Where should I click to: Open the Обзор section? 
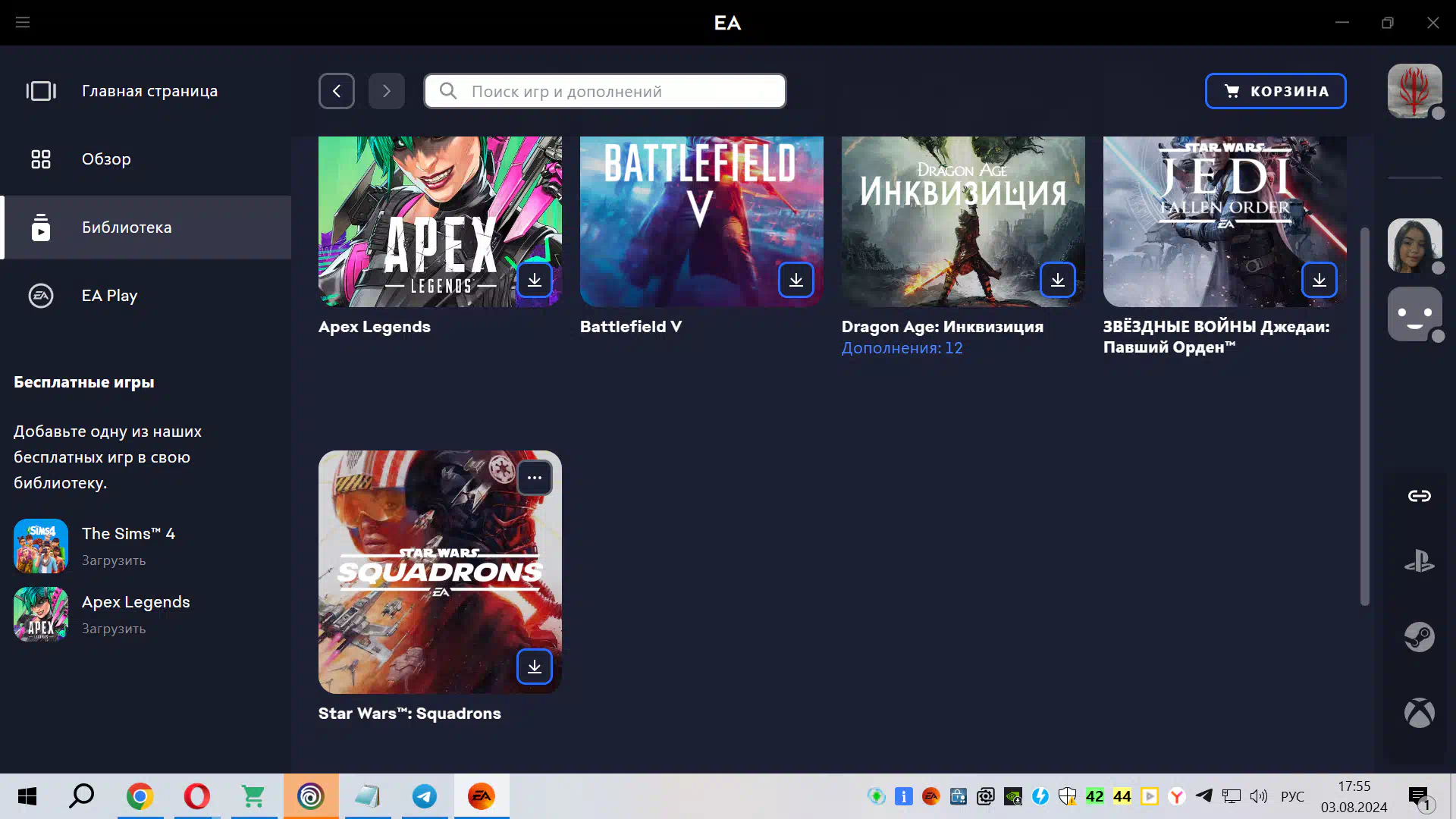[x=146, y=159]
